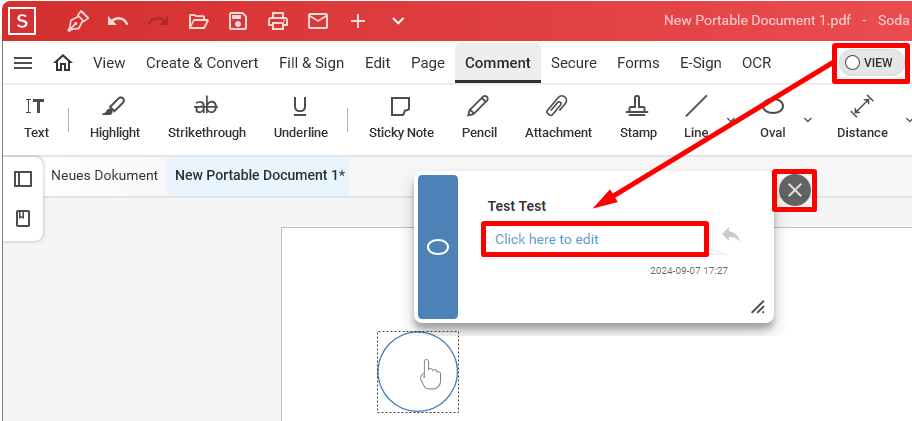Select the Oval shape tool
Viewport: 912px width, 421px height.
[x=772, y=118]
